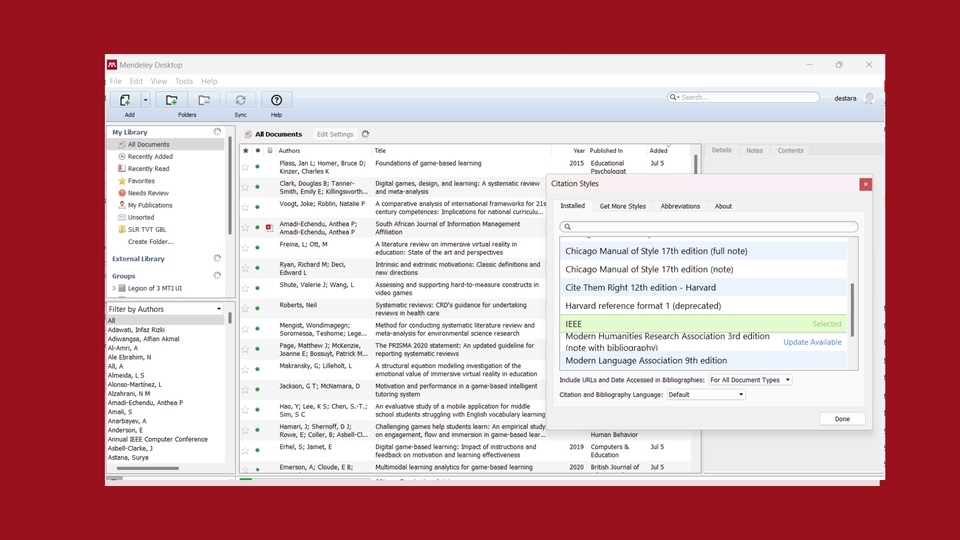Open the About tab in Citation Styles

click(x=723, y=206)
